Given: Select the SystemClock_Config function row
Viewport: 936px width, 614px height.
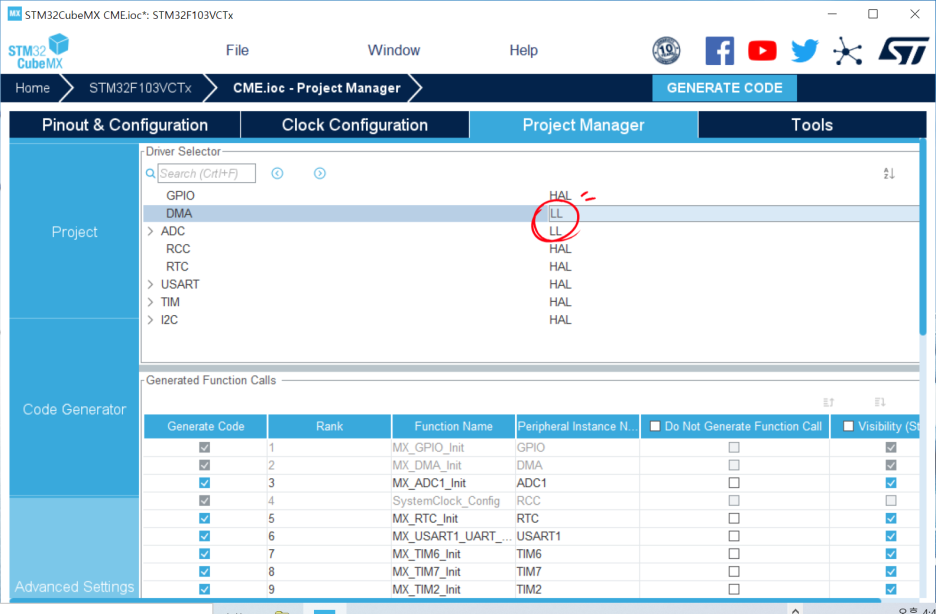Looking at the screenshot, I should pos(531,501).
